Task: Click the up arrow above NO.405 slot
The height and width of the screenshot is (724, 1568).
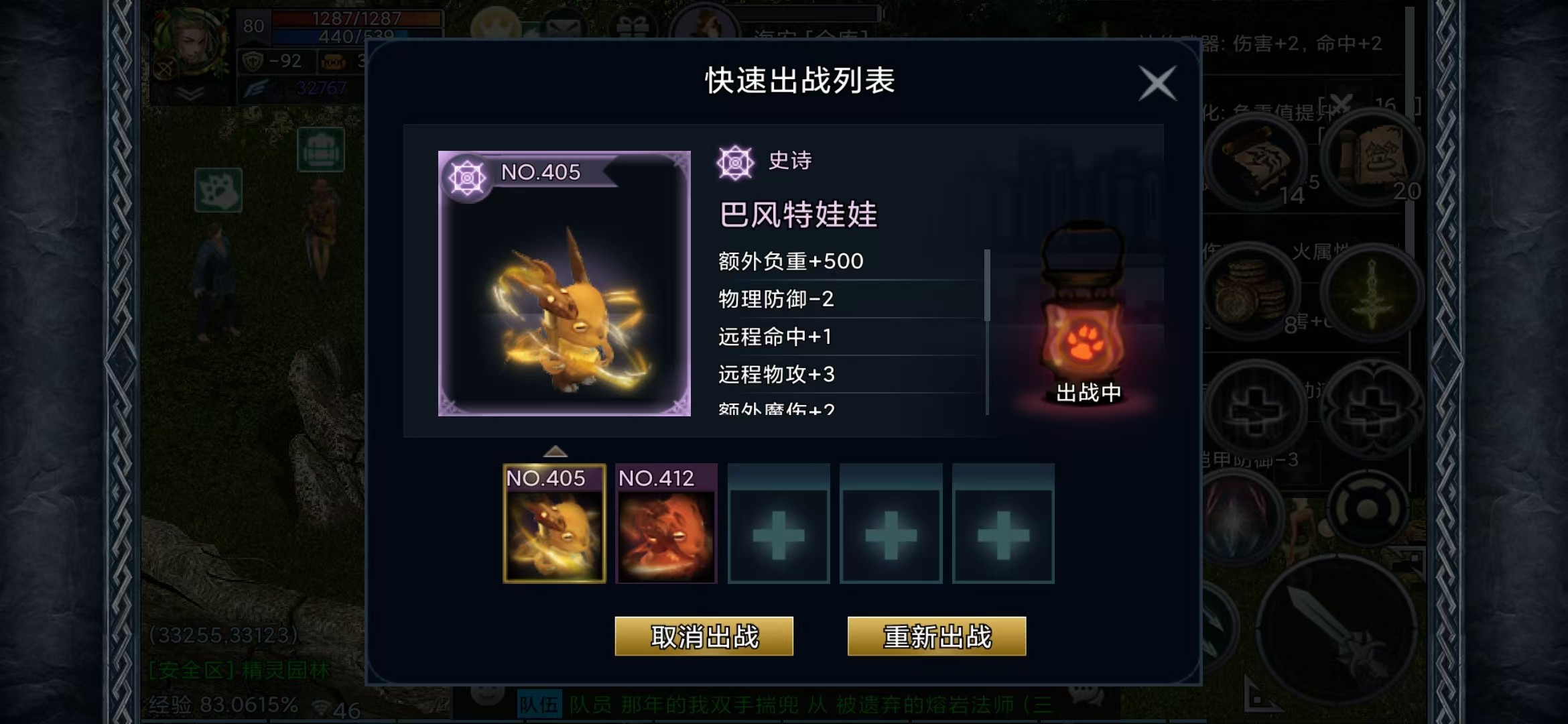Action: [x=555, y=450]
